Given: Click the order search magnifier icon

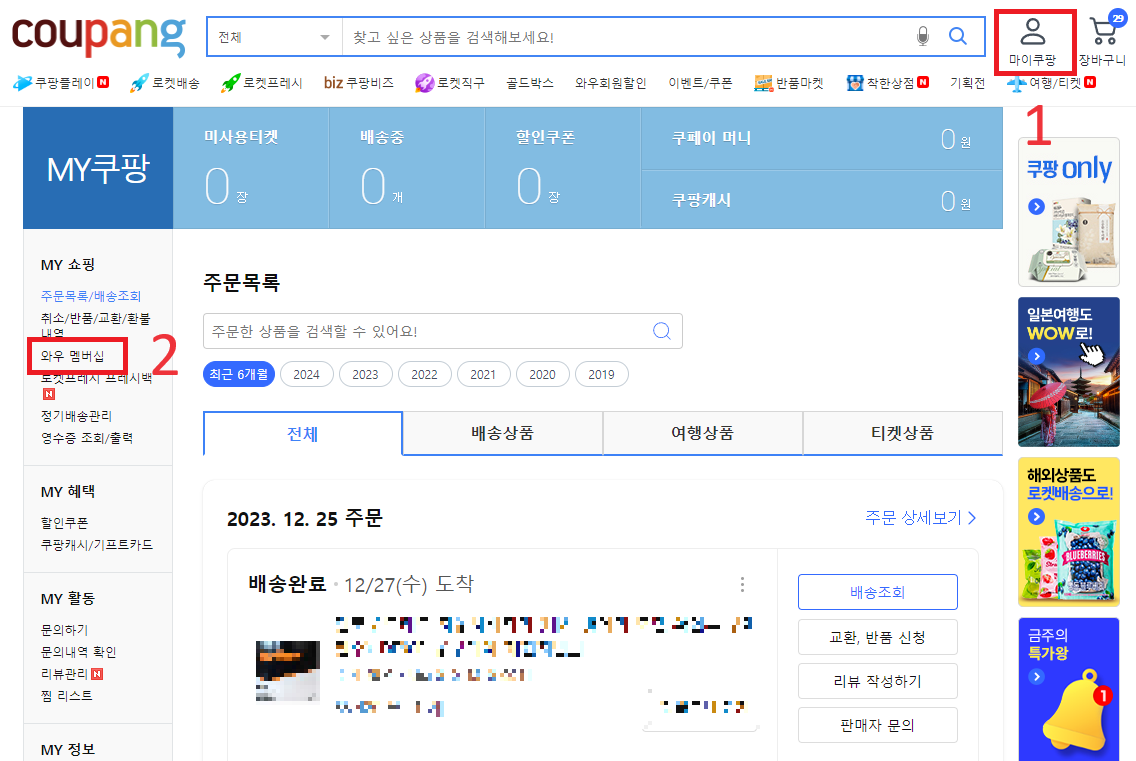Looking at the screenshot, I should point(661,331).
